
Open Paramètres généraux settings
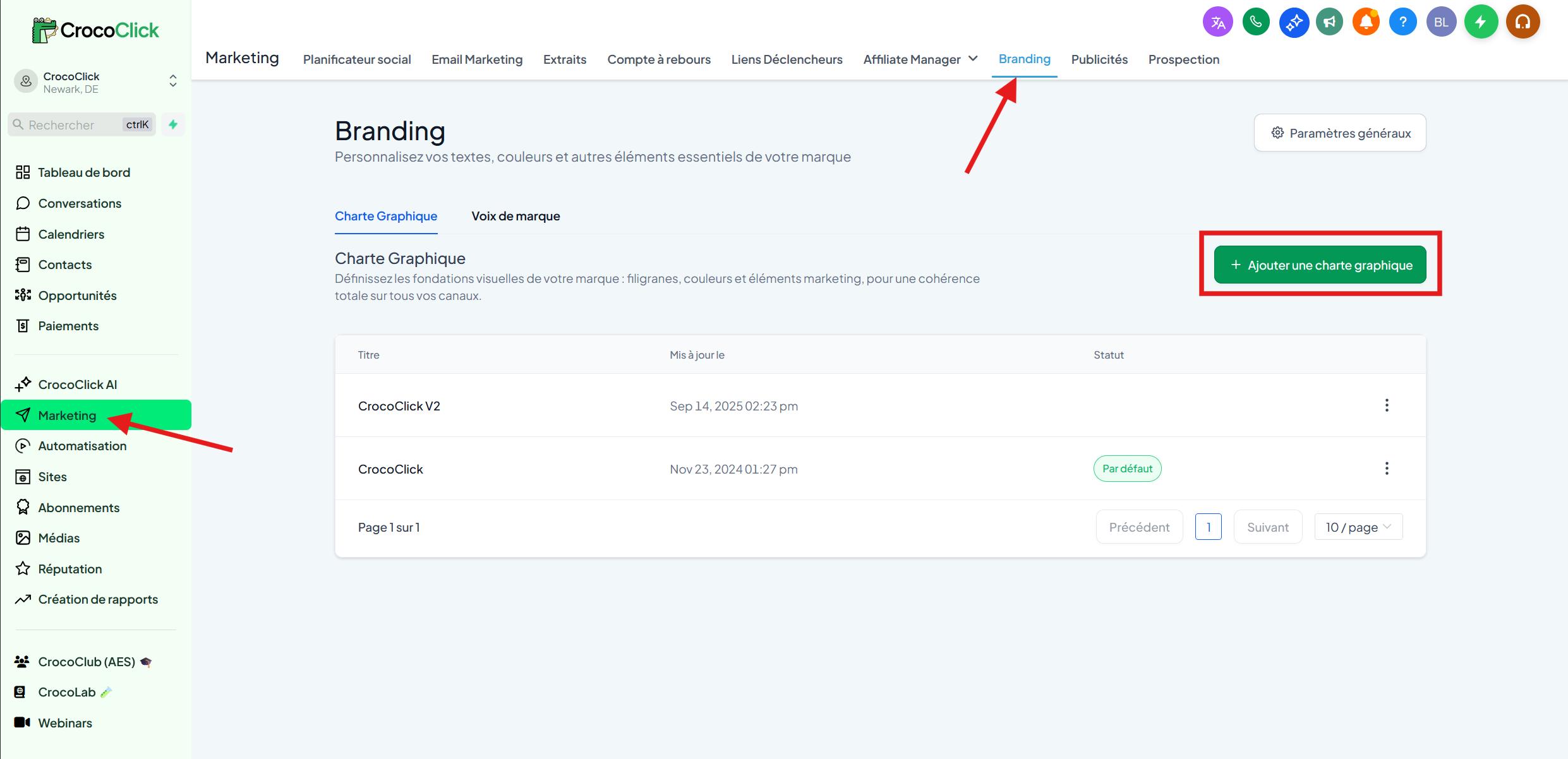(1340, 133)
